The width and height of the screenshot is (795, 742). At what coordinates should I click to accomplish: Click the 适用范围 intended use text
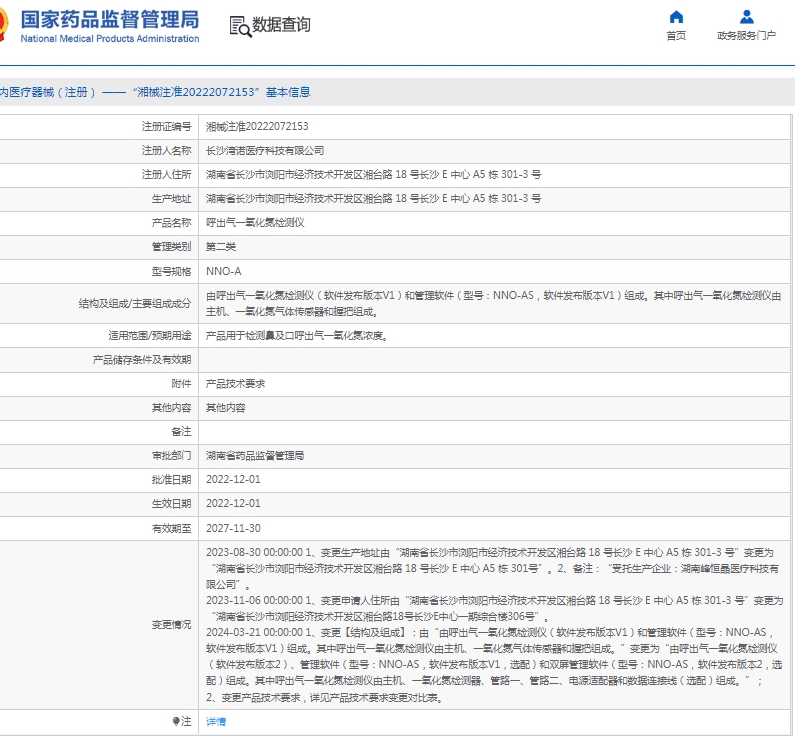298,335
